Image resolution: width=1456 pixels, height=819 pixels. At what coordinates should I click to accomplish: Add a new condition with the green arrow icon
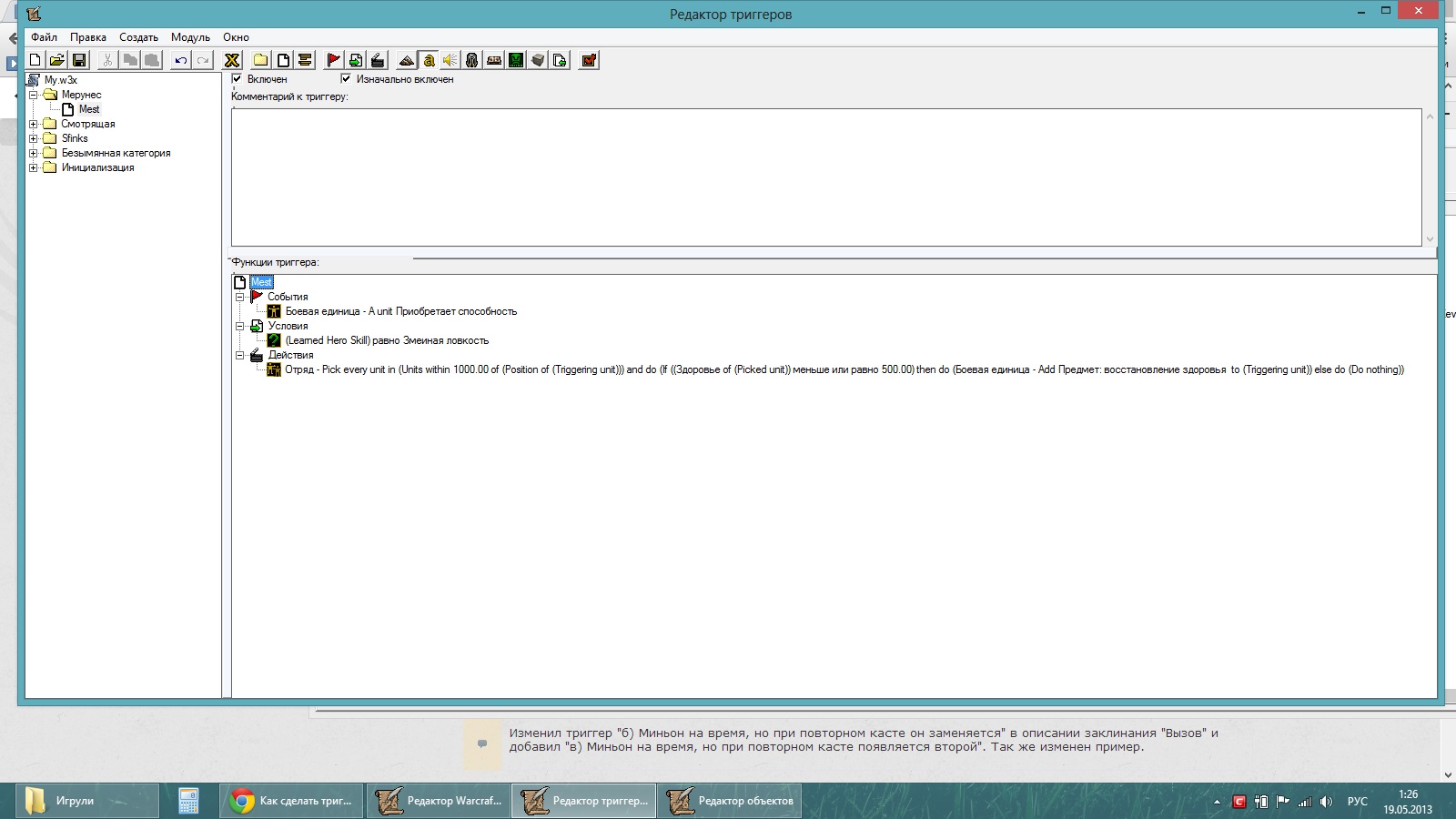[356, 60]
